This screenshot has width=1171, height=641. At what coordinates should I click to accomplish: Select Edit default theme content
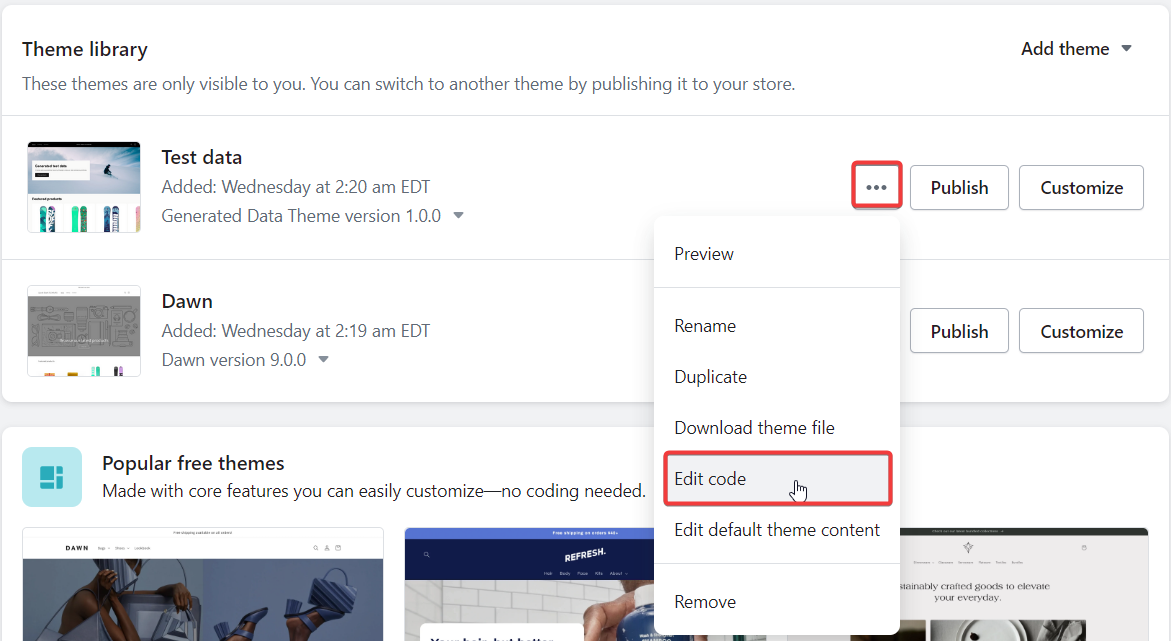tap(777, 529)
